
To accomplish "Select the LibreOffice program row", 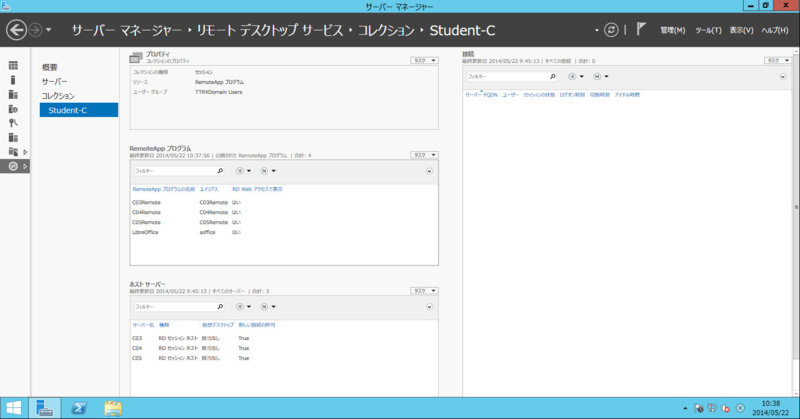I will pos(284,232).
